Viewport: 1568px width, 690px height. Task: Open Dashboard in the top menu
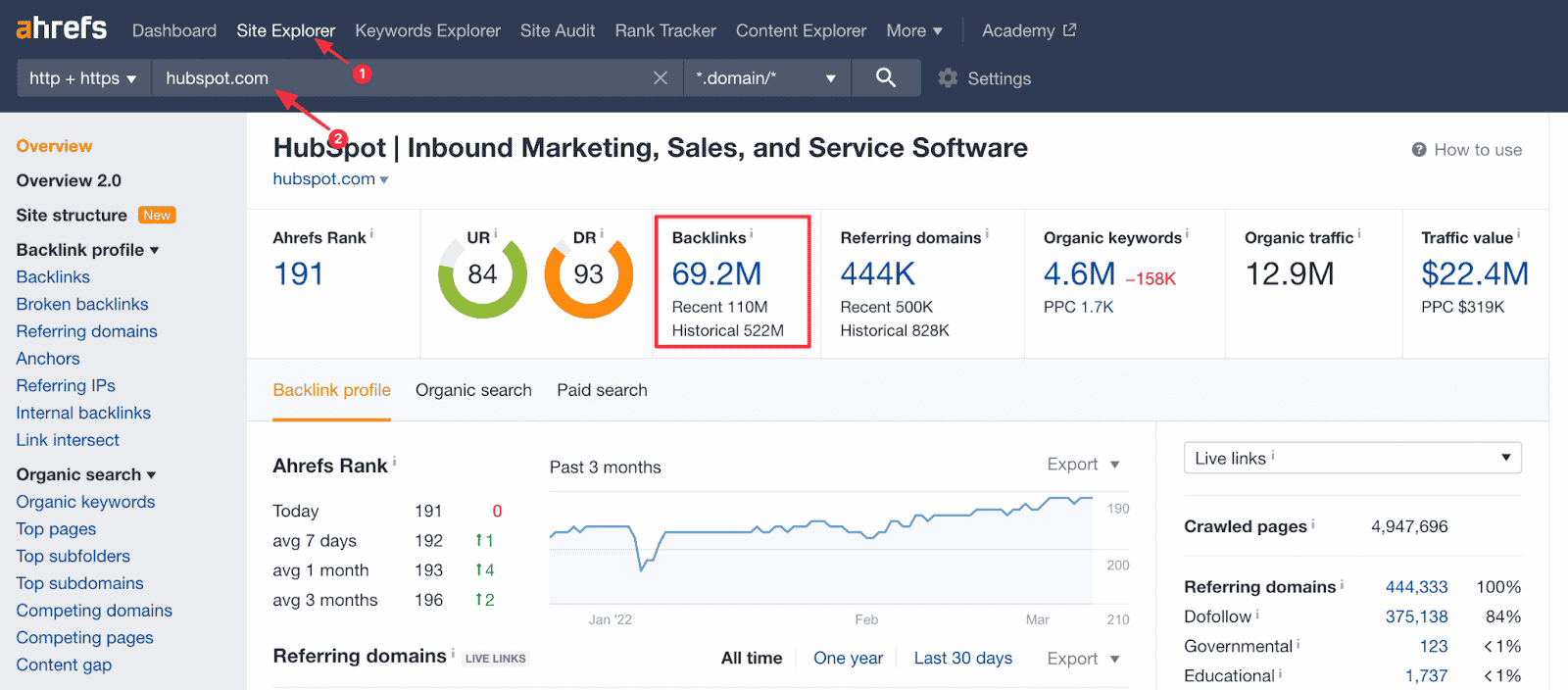[174, 30]
